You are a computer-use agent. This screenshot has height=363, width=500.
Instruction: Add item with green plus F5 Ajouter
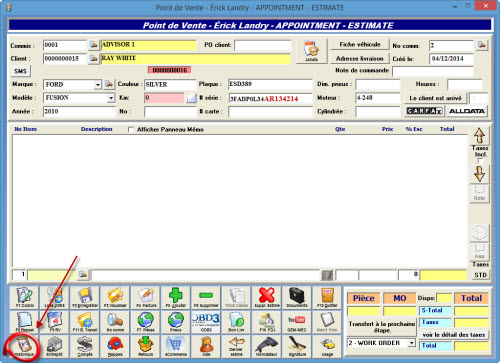coord(176,297)
